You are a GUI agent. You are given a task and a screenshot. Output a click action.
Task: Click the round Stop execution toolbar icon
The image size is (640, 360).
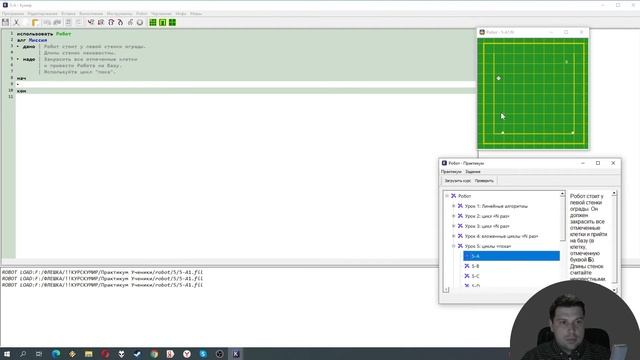(140, 22)
